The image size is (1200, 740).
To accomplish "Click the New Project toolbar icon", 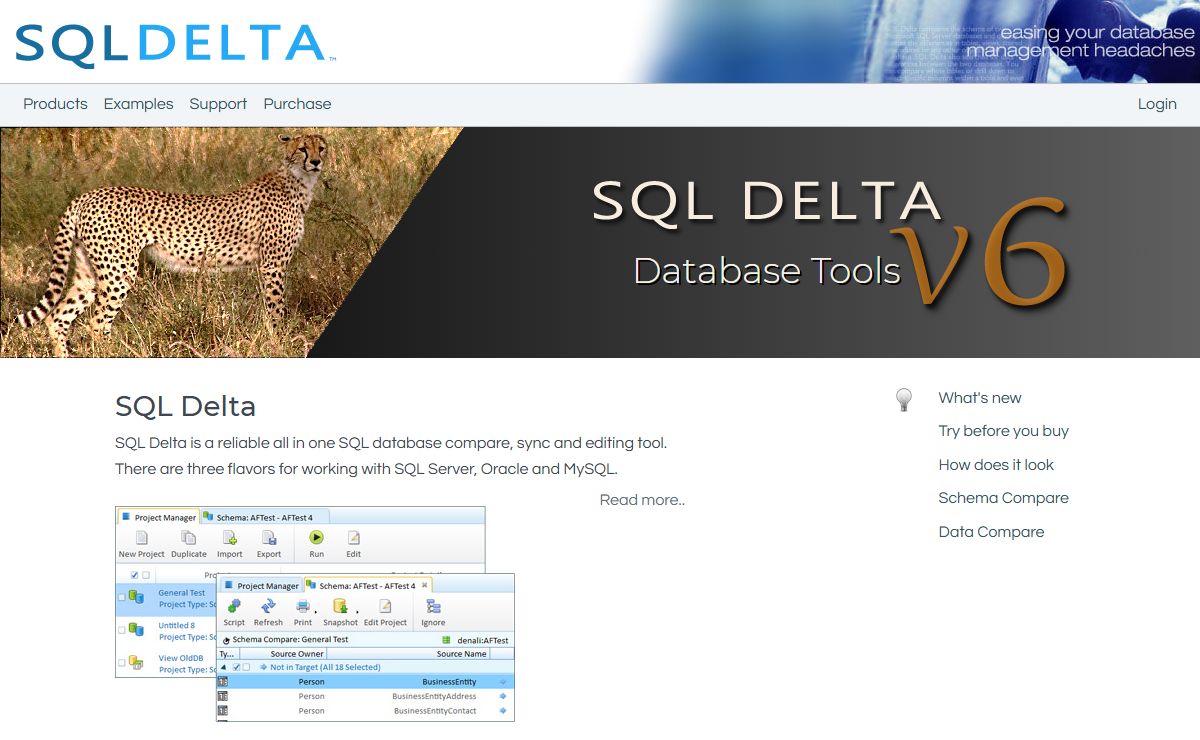I will pos(141,538).
